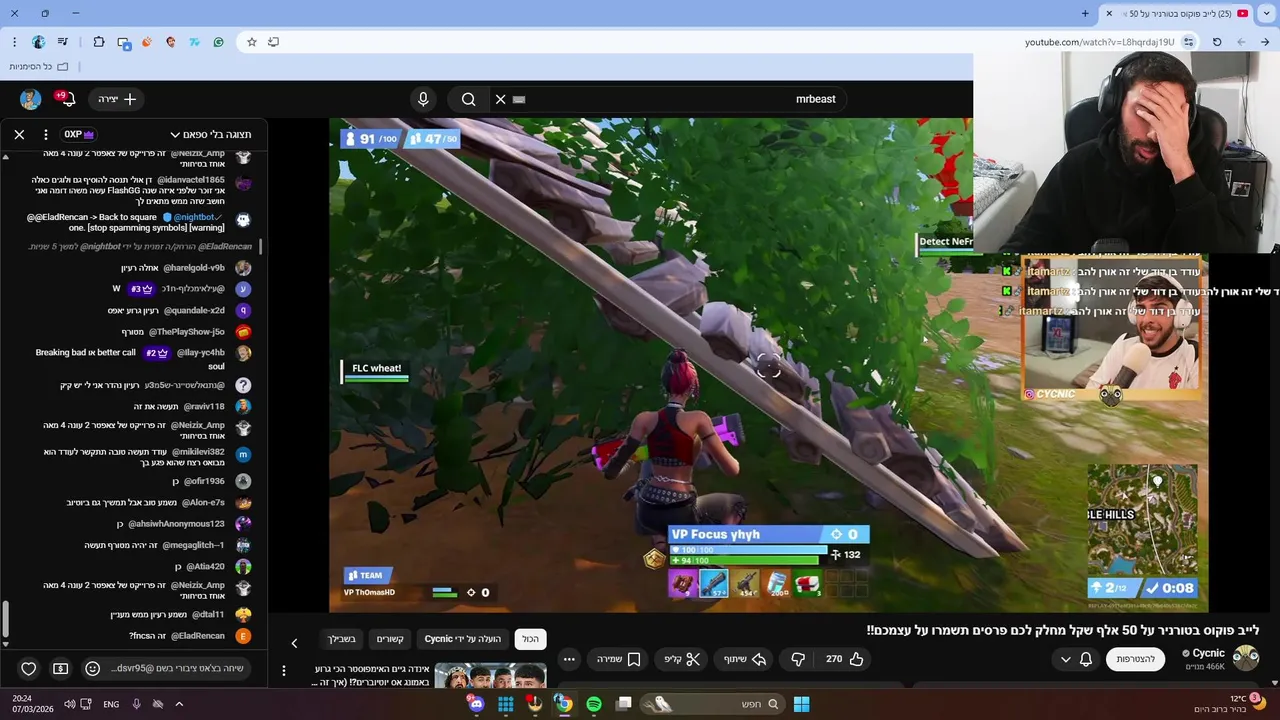Click install app icon in address bar
Image resolution: width=1280 pixels, height=720 pixels.
click(x=274, y=42)
